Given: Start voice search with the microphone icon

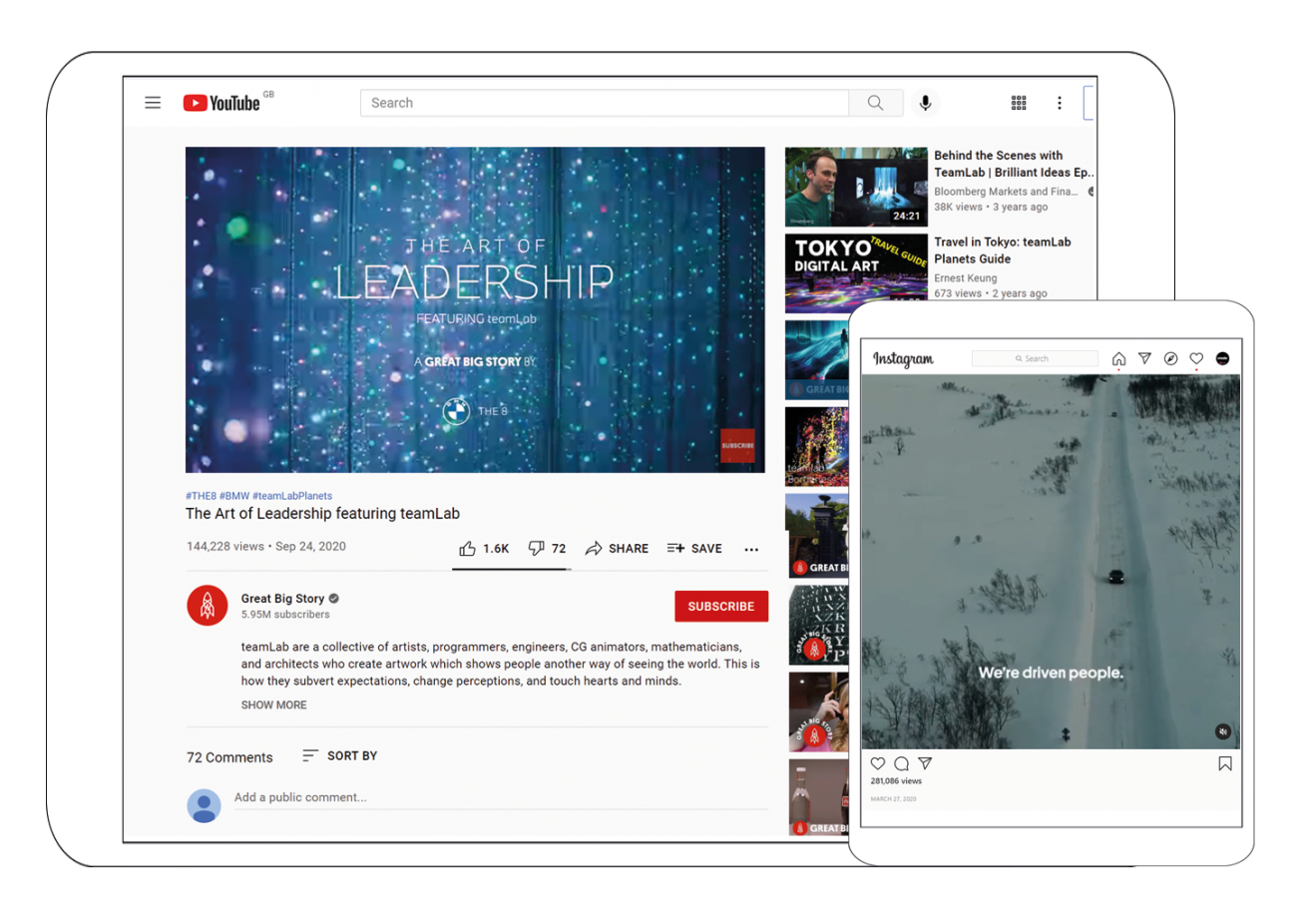Looking at the screenshot, I should (926, 103).
